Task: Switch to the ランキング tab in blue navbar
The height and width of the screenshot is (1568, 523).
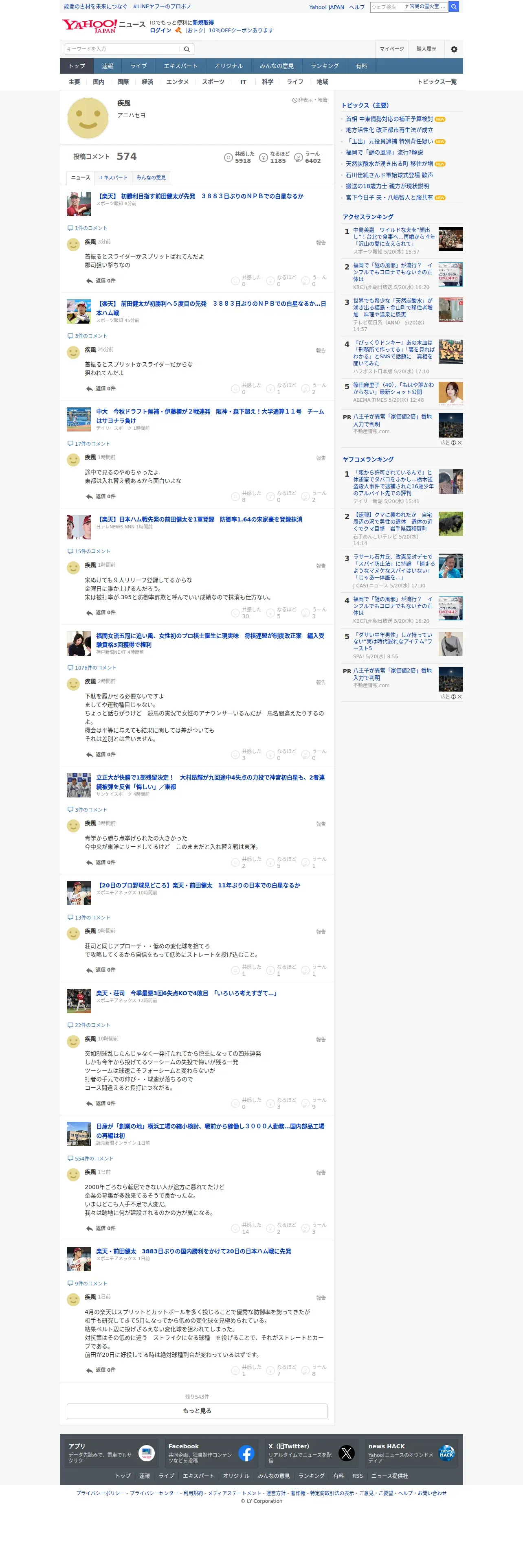Action: [x=325, y=66]
